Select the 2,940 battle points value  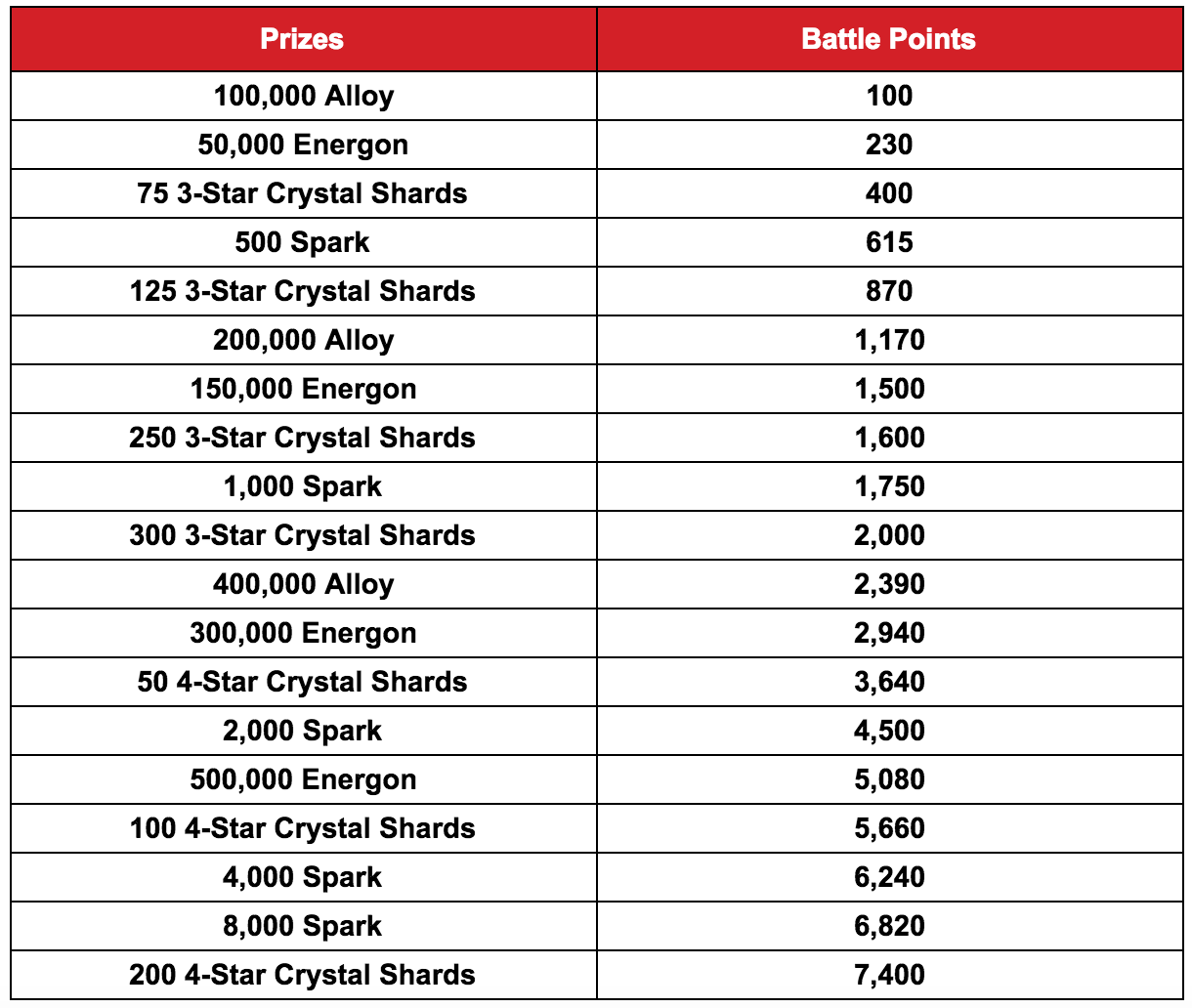coord(889,633)
